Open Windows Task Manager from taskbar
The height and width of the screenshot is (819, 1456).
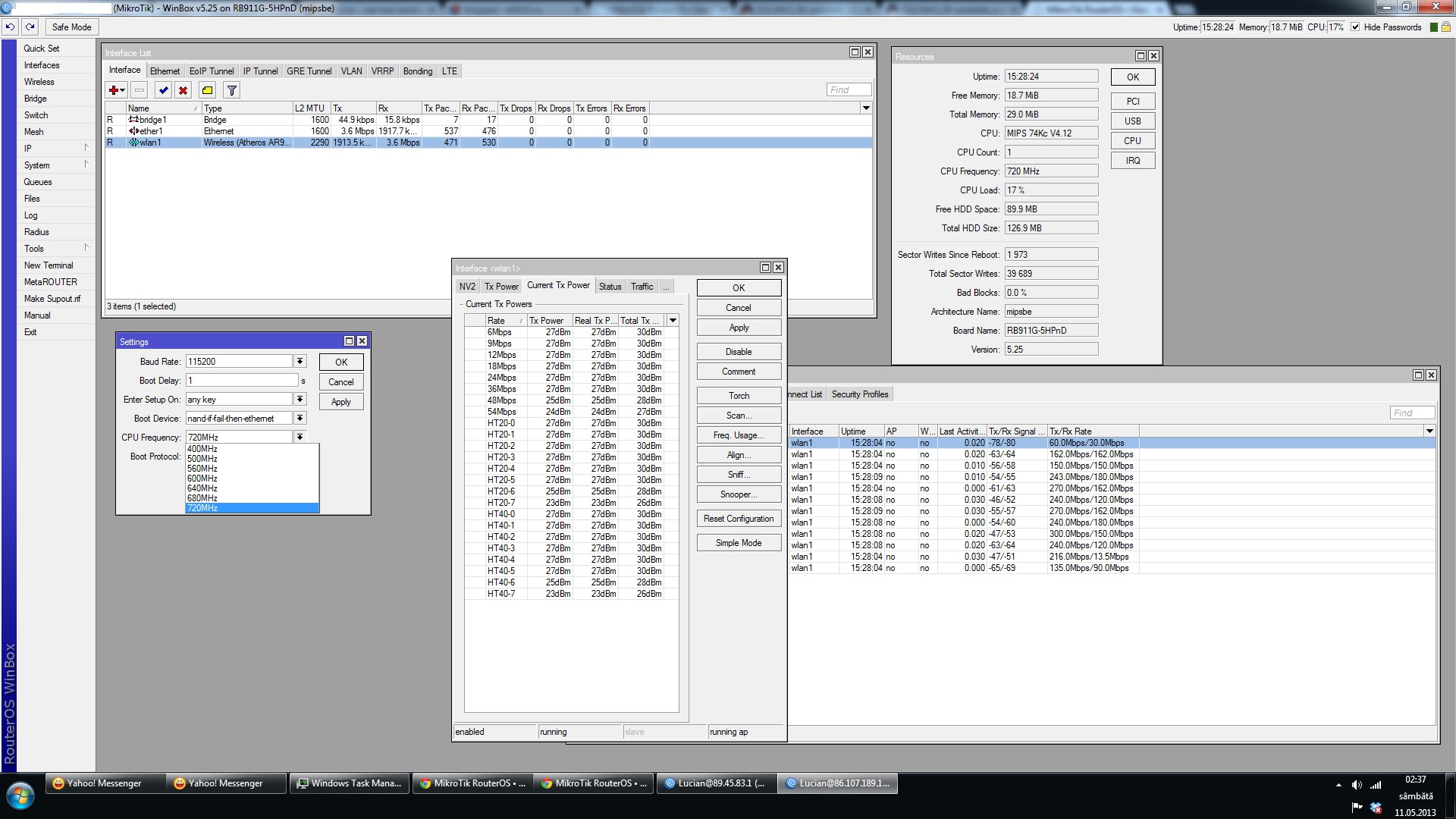pos(350,783)
